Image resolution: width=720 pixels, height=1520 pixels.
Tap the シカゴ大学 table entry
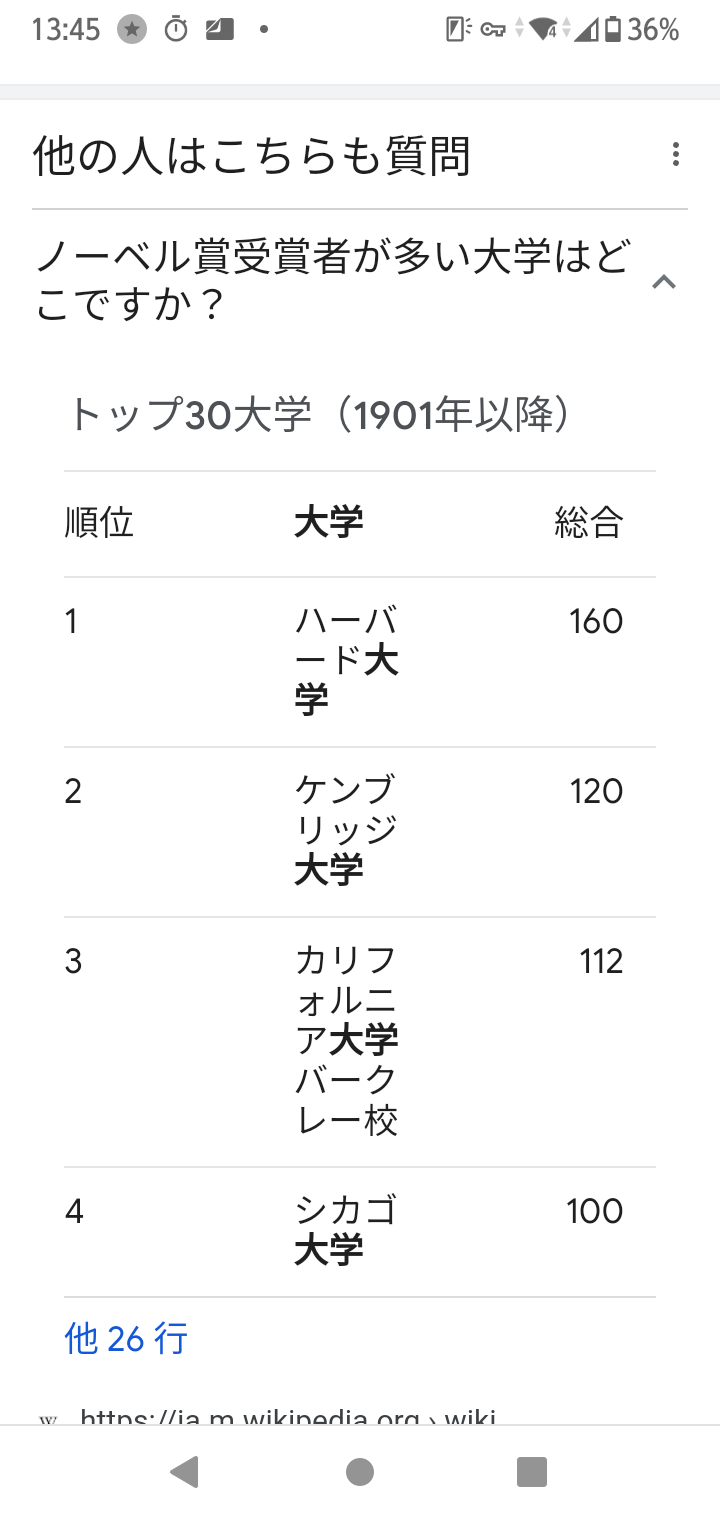[x=346, y=1231]
